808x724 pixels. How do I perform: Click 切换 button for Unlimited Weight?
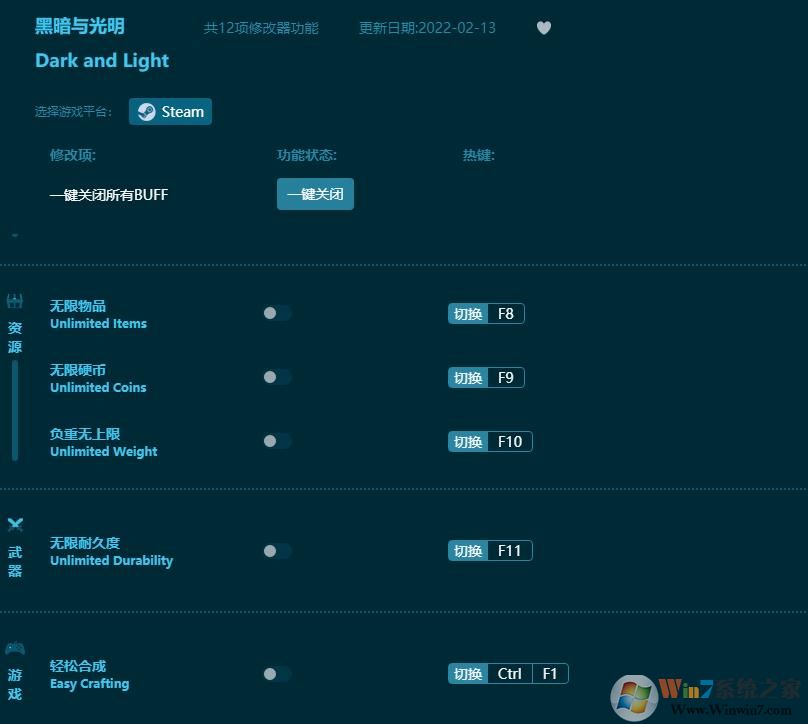pyautogui.click(x=468, y=442)
